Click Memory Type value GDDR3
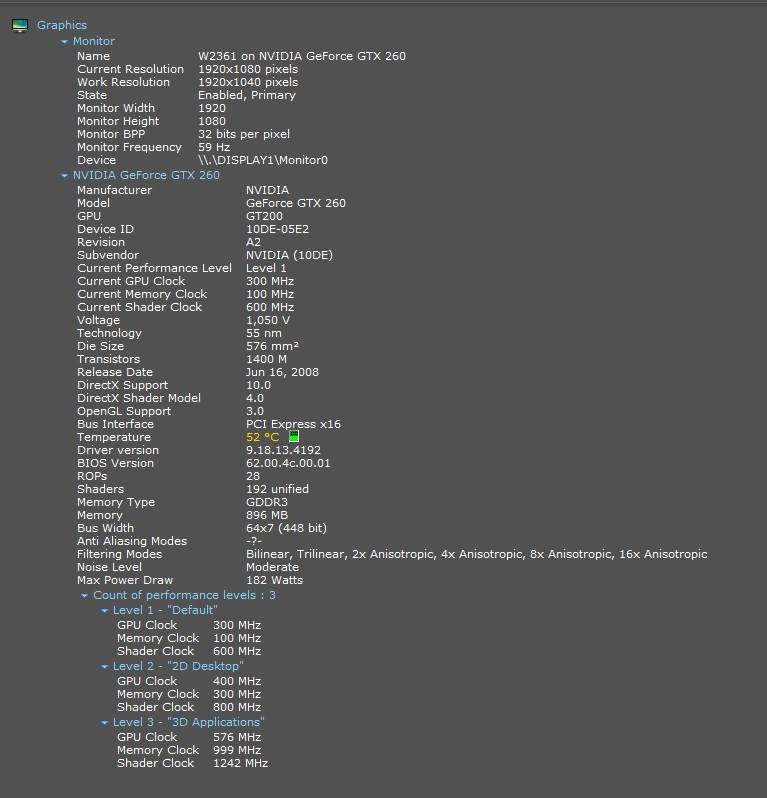 [267, 502]
